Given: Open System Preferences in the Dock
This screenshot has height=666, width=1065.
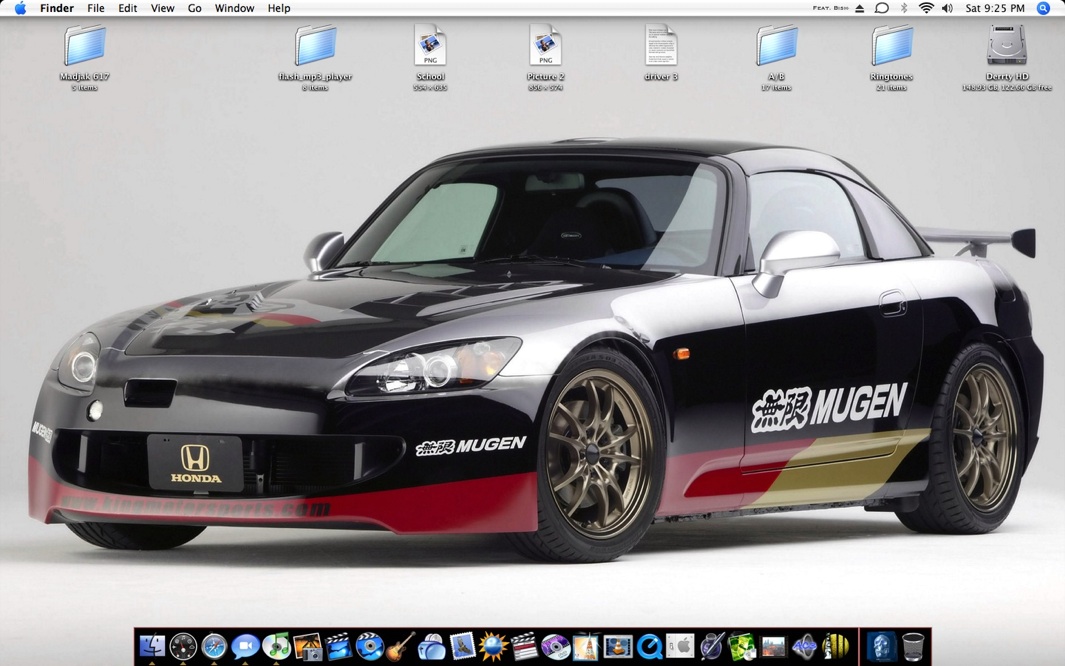Looking at the screenshot, I should 680,647.
